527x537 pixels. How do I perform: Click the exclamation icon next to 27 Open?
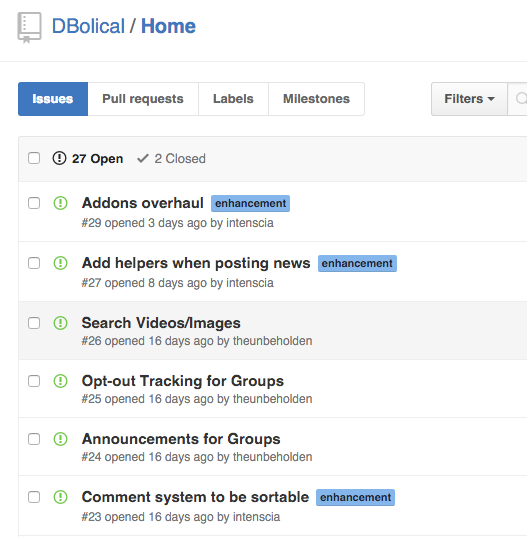[x=59, y=158]
